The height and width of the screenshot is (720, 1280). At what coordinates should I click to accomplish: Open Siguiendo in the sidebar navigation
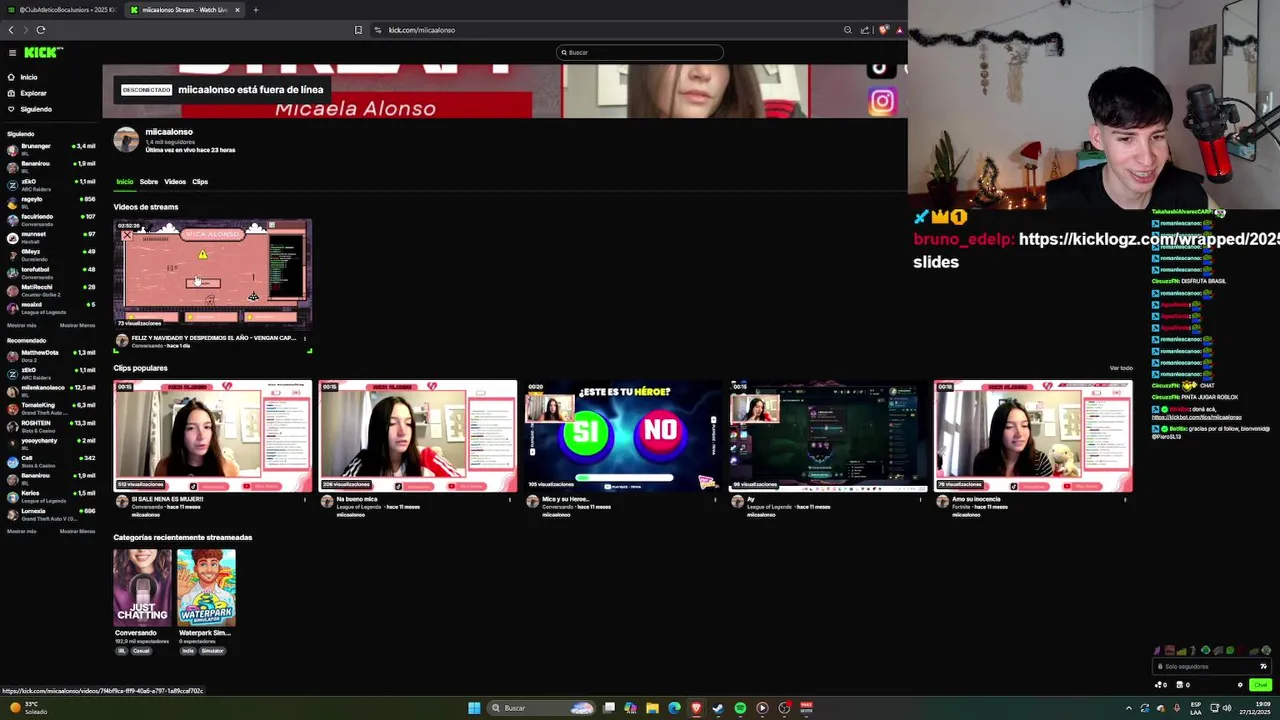[28, 109]
